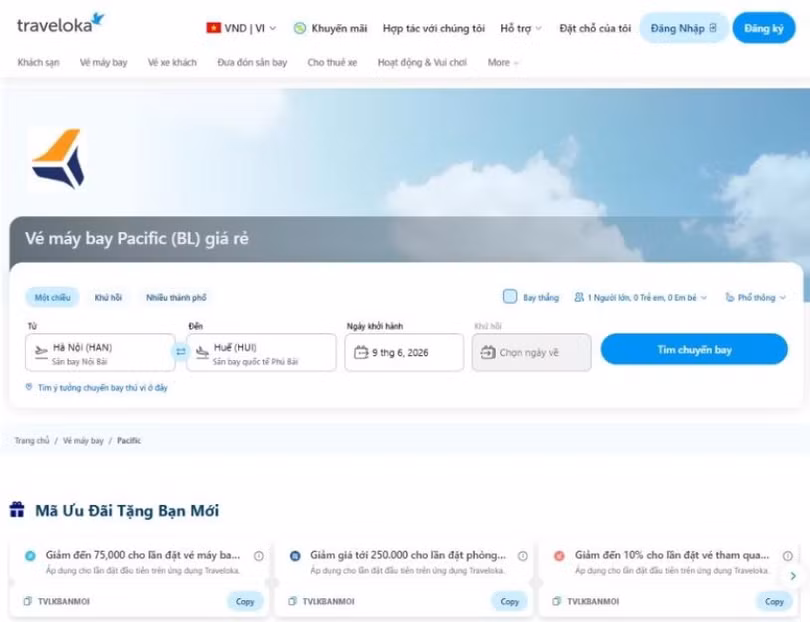This screenshot has height=622, width=810.
Task: Click the passengers people icon
Action: click(579, 298)
